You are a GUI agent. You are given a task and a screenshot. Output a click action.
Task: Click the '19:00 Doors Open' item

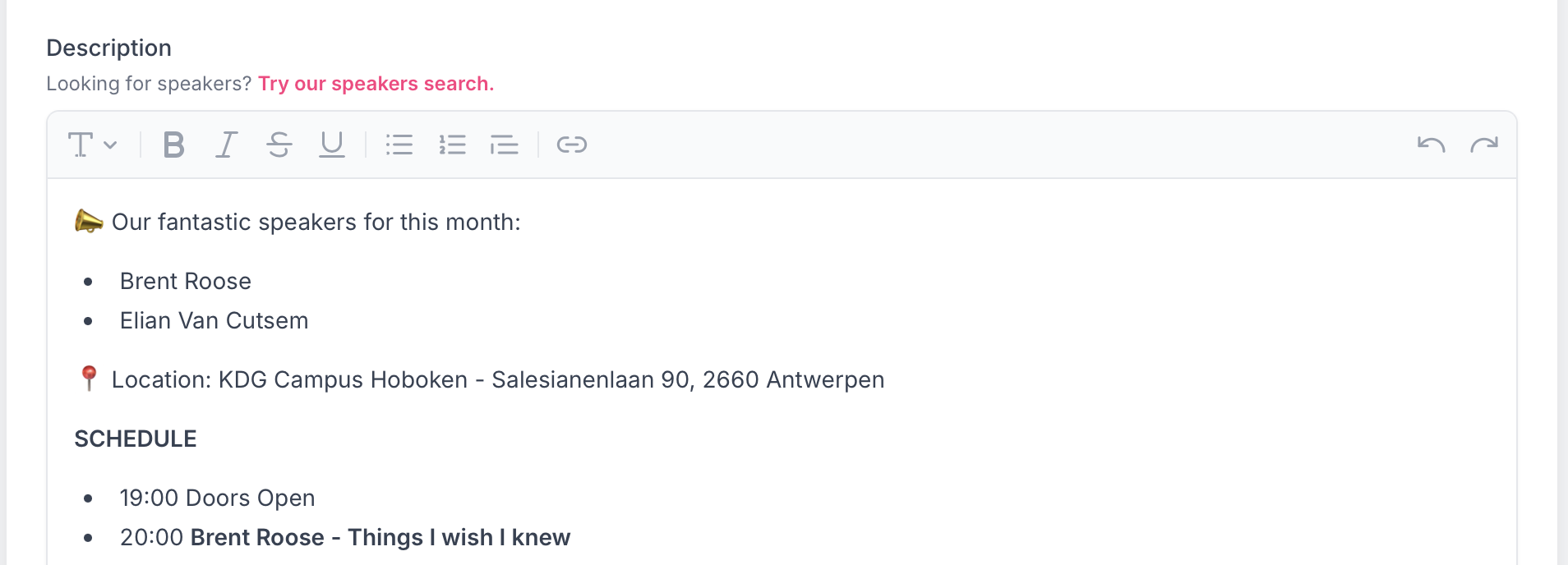pyautogui.click(x=217, y=498)
